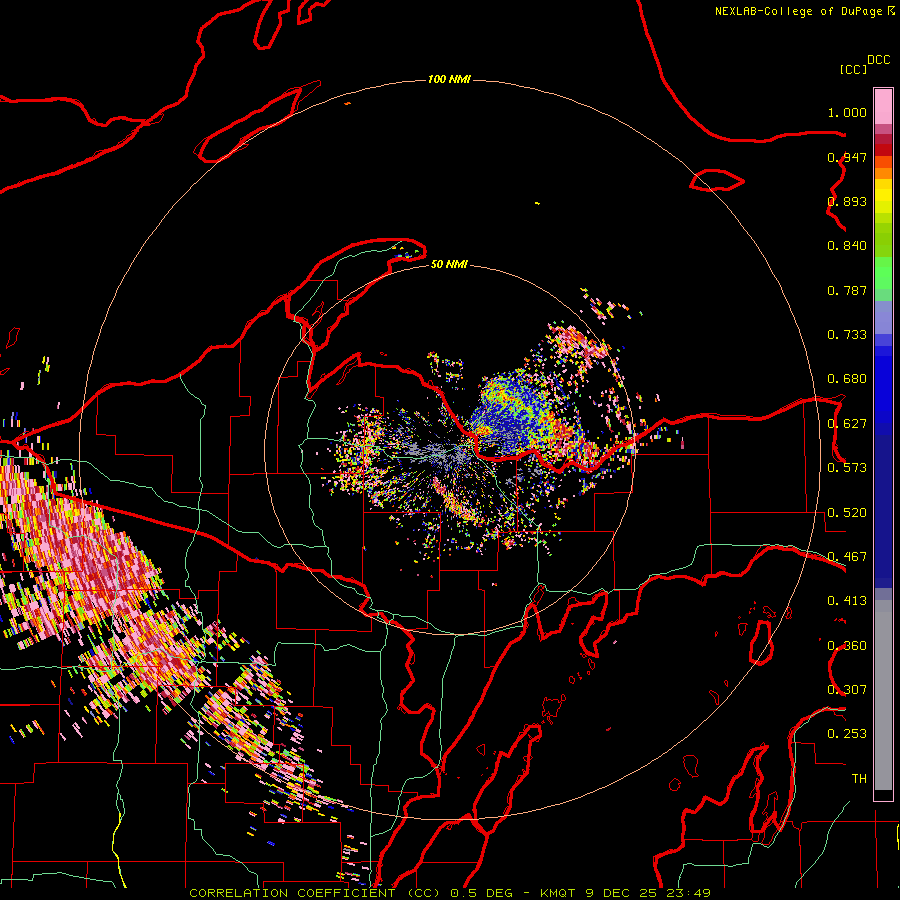This screenshot has height=900, width=900.
Task: Click the 0.253 color scale value
Action: pyautogui.click(x=847, y=734)
